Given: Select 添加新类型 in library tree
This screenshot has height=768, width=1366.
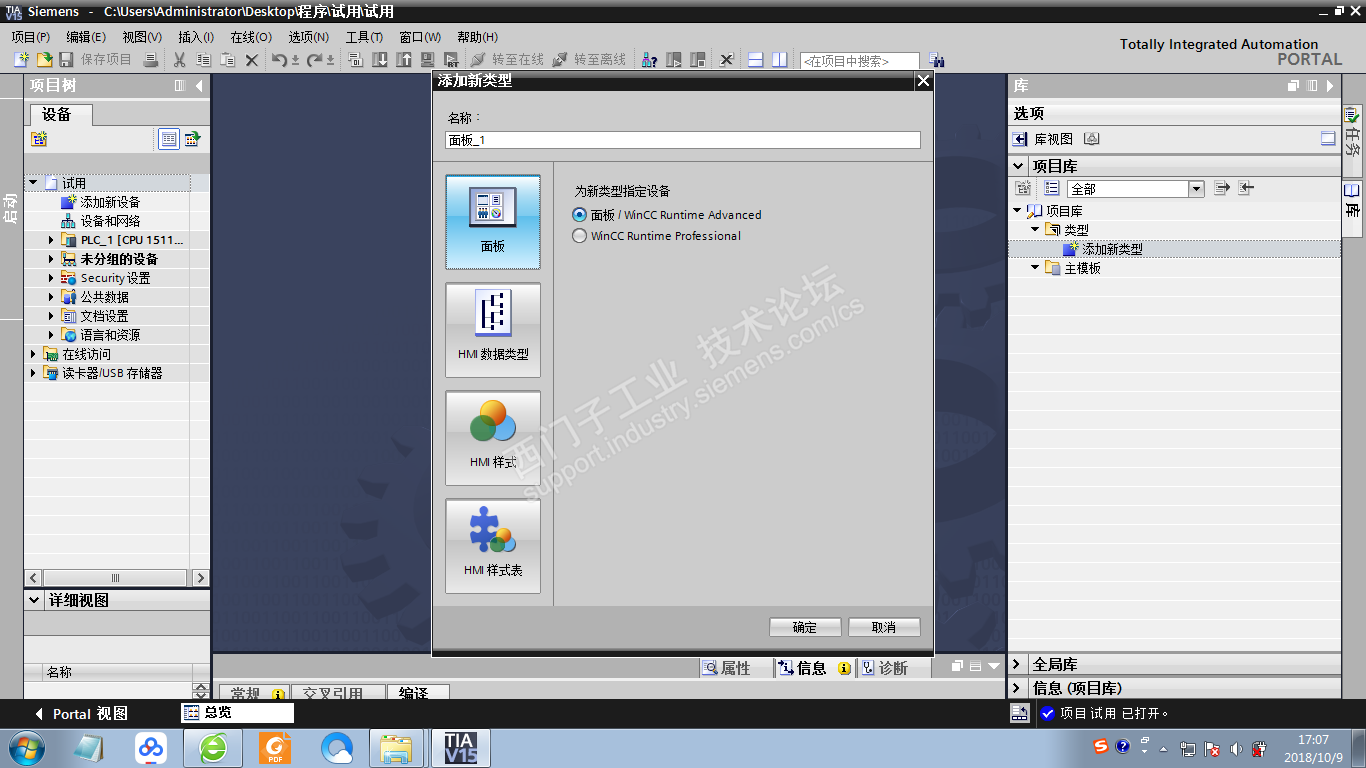Looking at the screenshot, I should point(1112,249).
